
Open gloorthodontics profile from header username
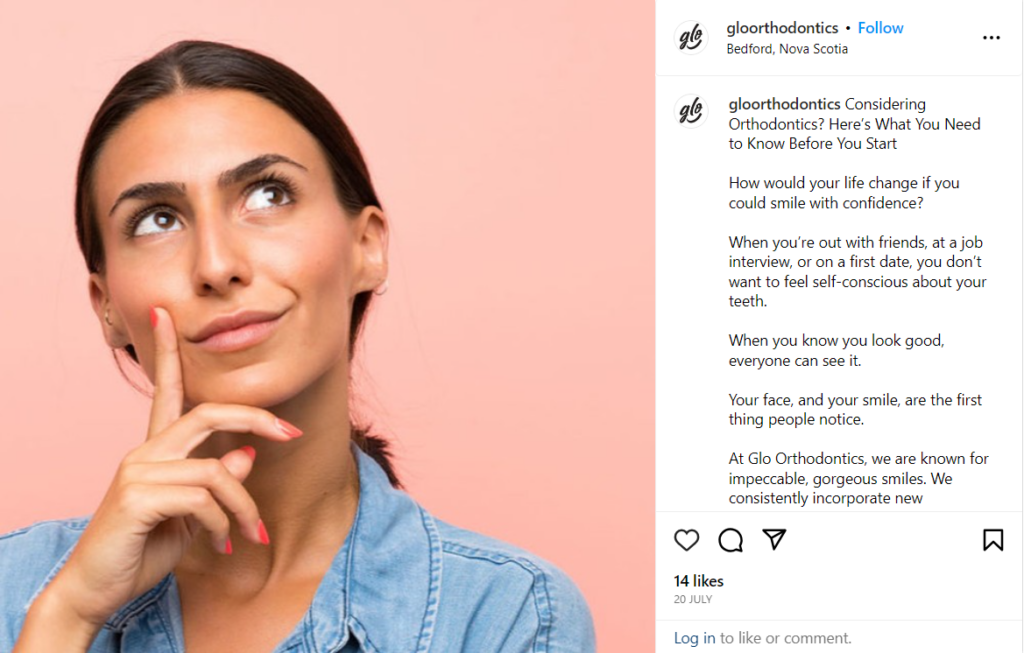[782, 28]
